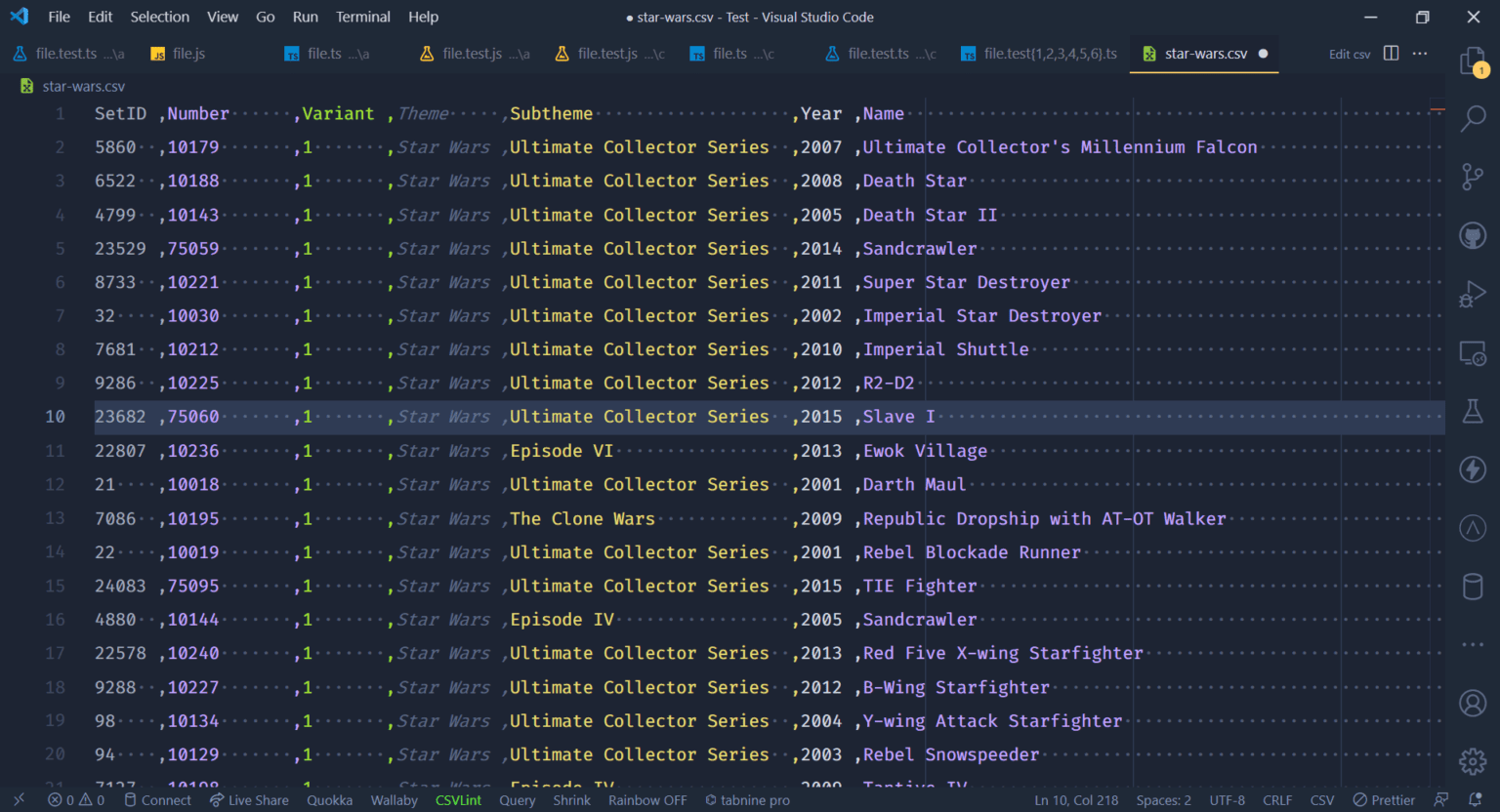Screen dimensions: 1500x812
Task: Change the CSV language mode selector
Action: (1321, 799)
